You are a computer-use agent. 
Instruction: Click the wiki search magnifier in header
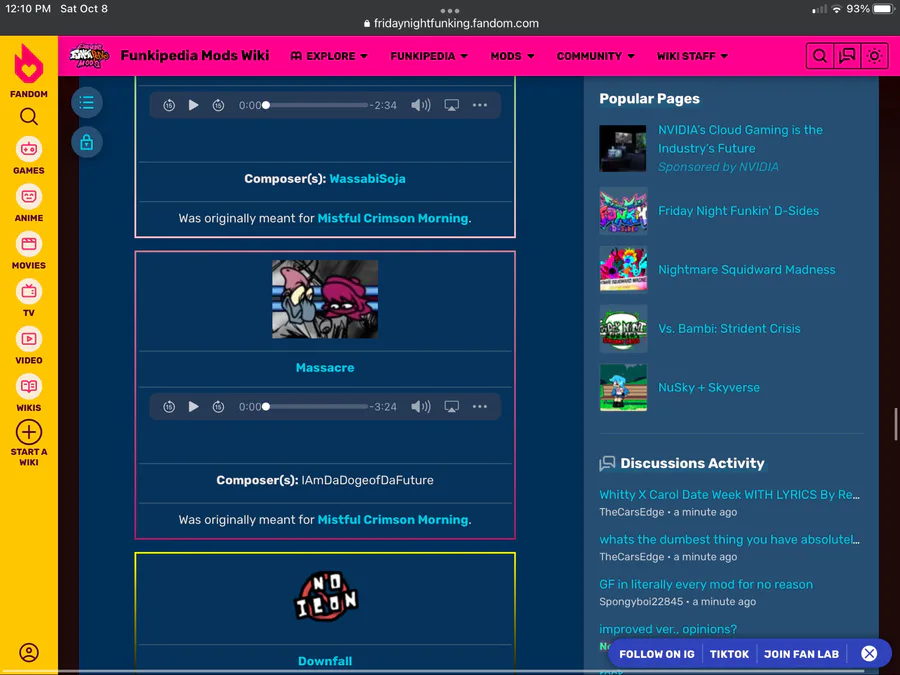pos(820,56)
